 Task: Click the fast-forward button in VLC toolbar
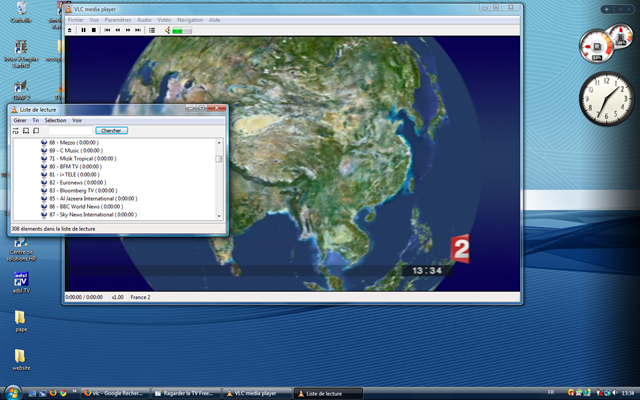click(x=128, y=30)
